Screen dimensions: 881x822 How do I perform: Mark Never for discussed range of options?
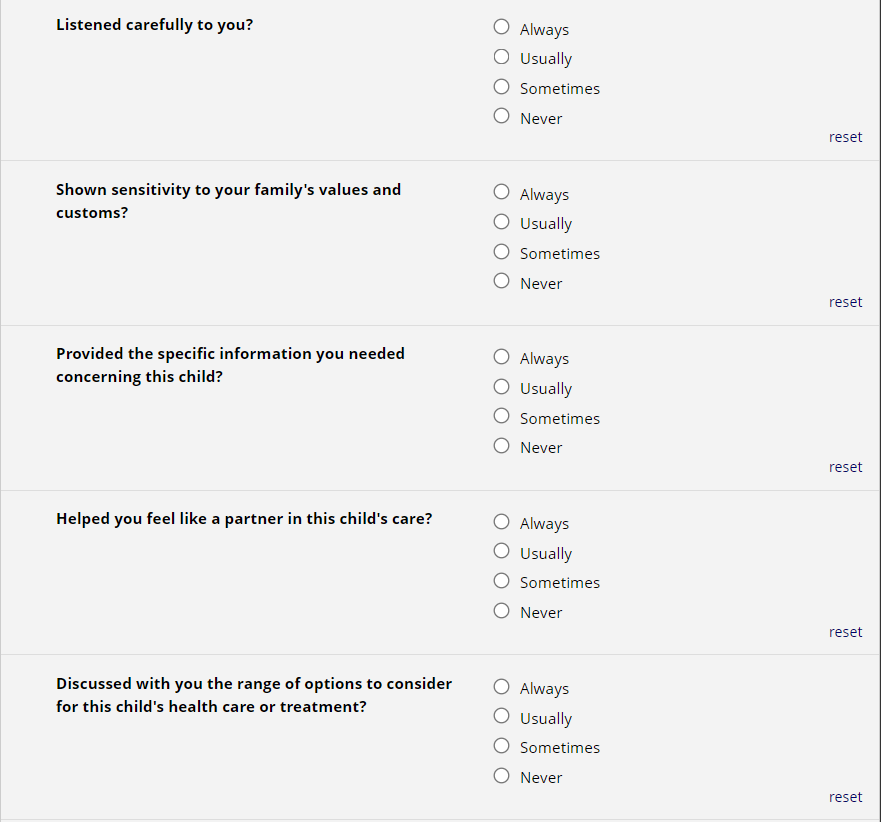(x=502, y=775)
